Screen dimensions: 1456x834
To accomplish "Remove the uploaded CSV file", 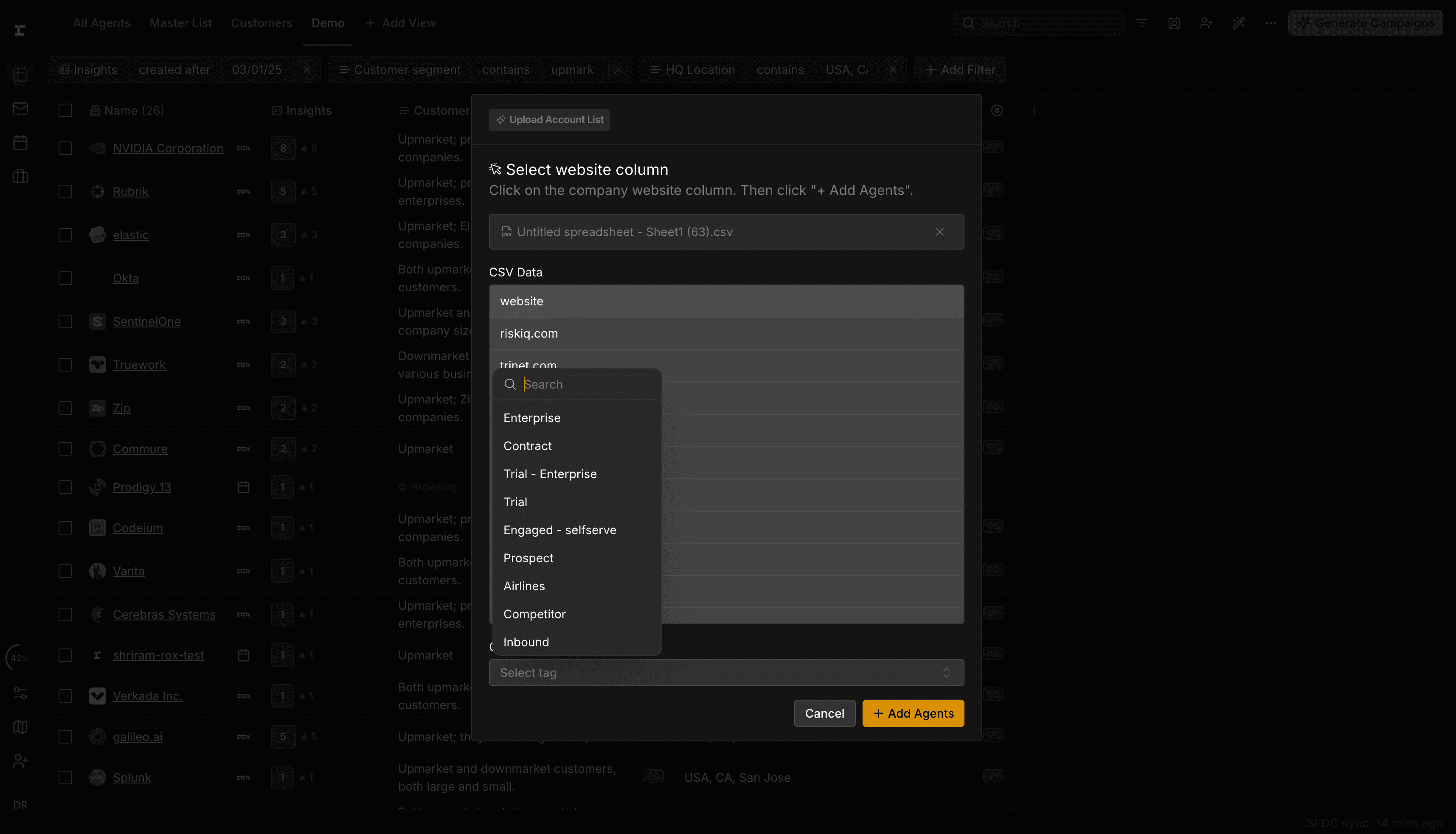I will pyautogui.click(x=939, y=232).
